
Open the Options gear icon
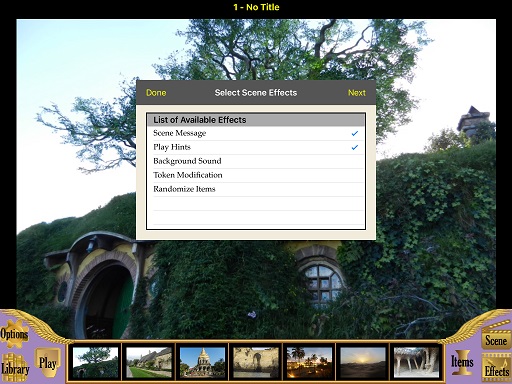pyautogui.click(x=14, y=334)
